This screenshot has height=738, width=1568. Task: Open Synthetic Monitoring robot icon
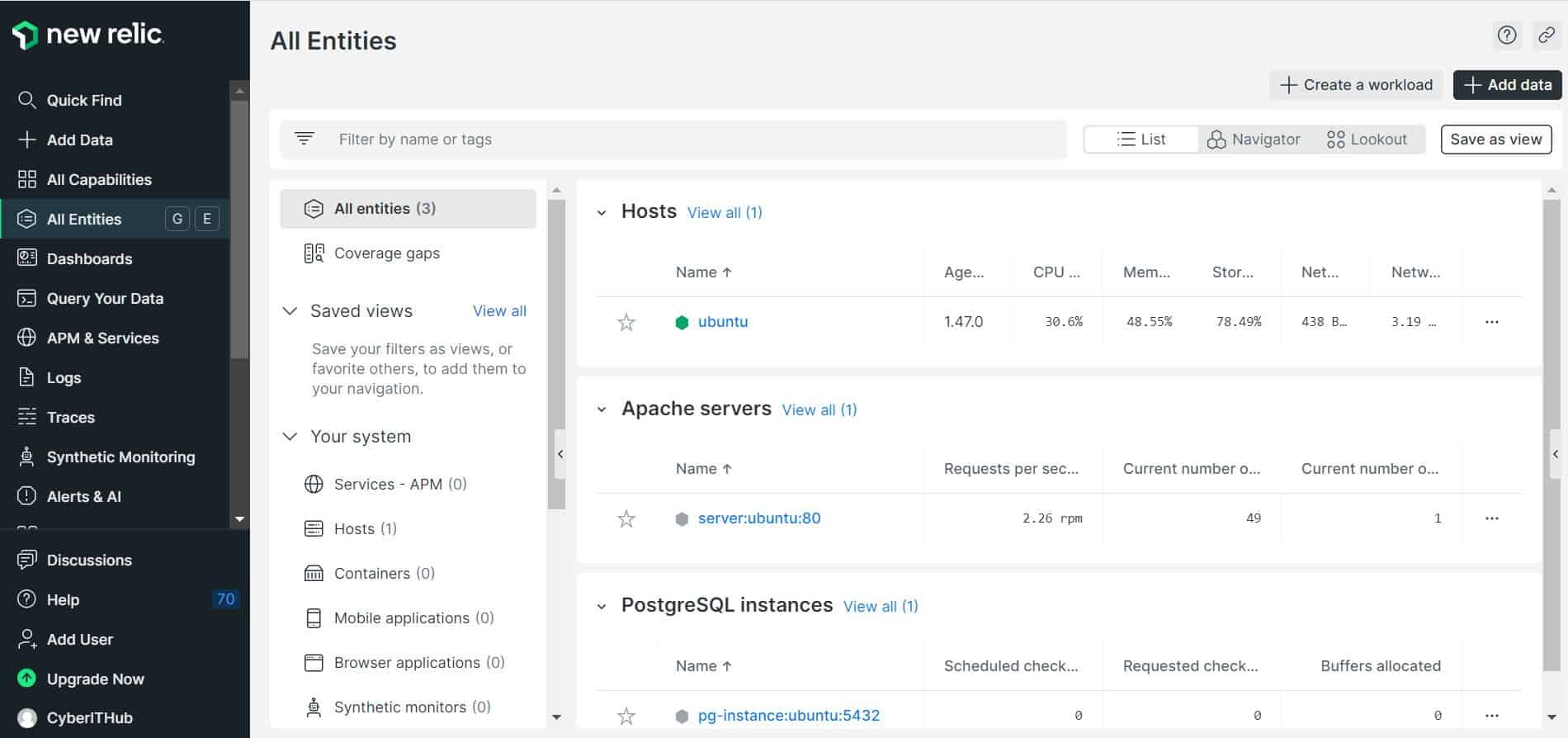tap(26, 457)
